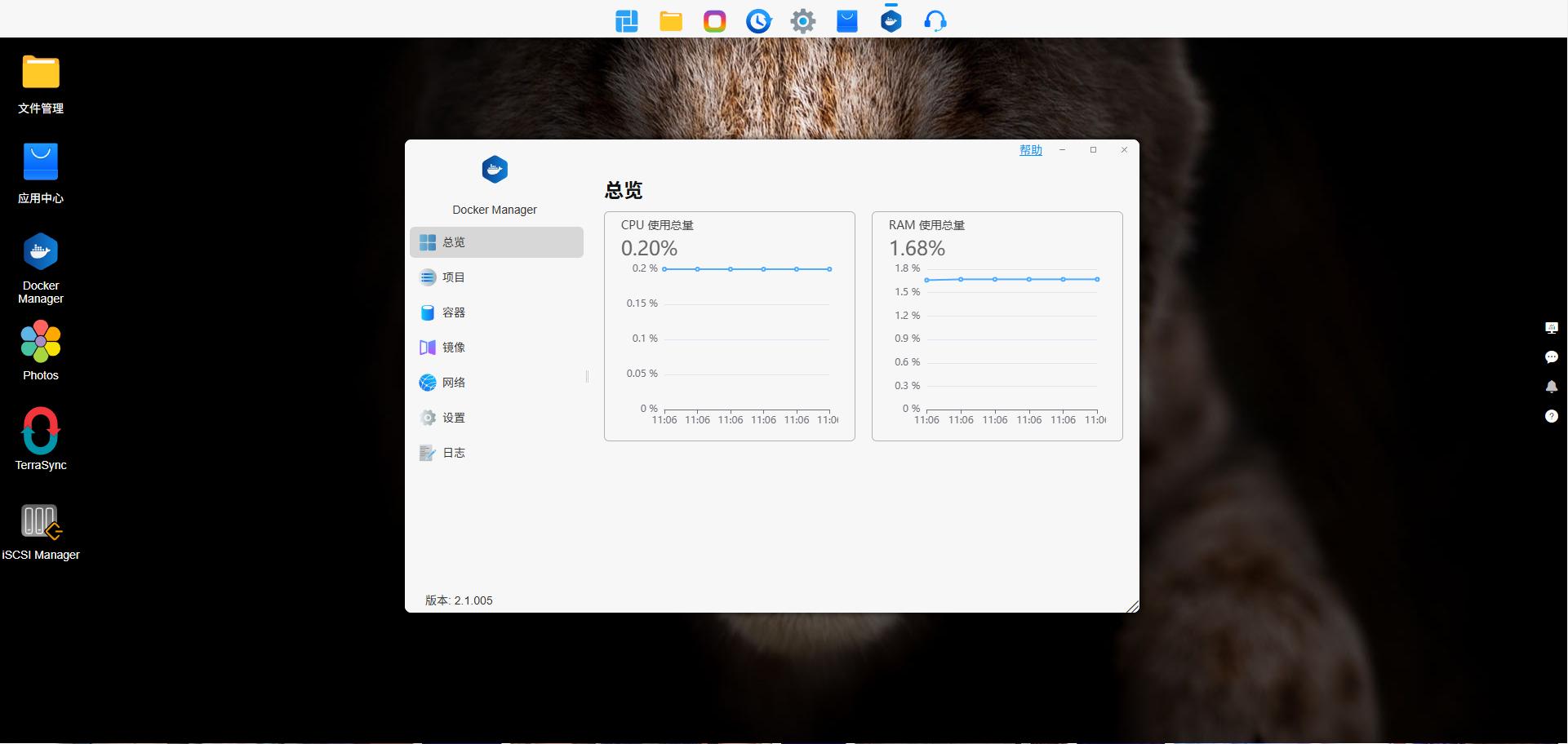Click the window resize handle at bottom right

[x=1133, y=606]
